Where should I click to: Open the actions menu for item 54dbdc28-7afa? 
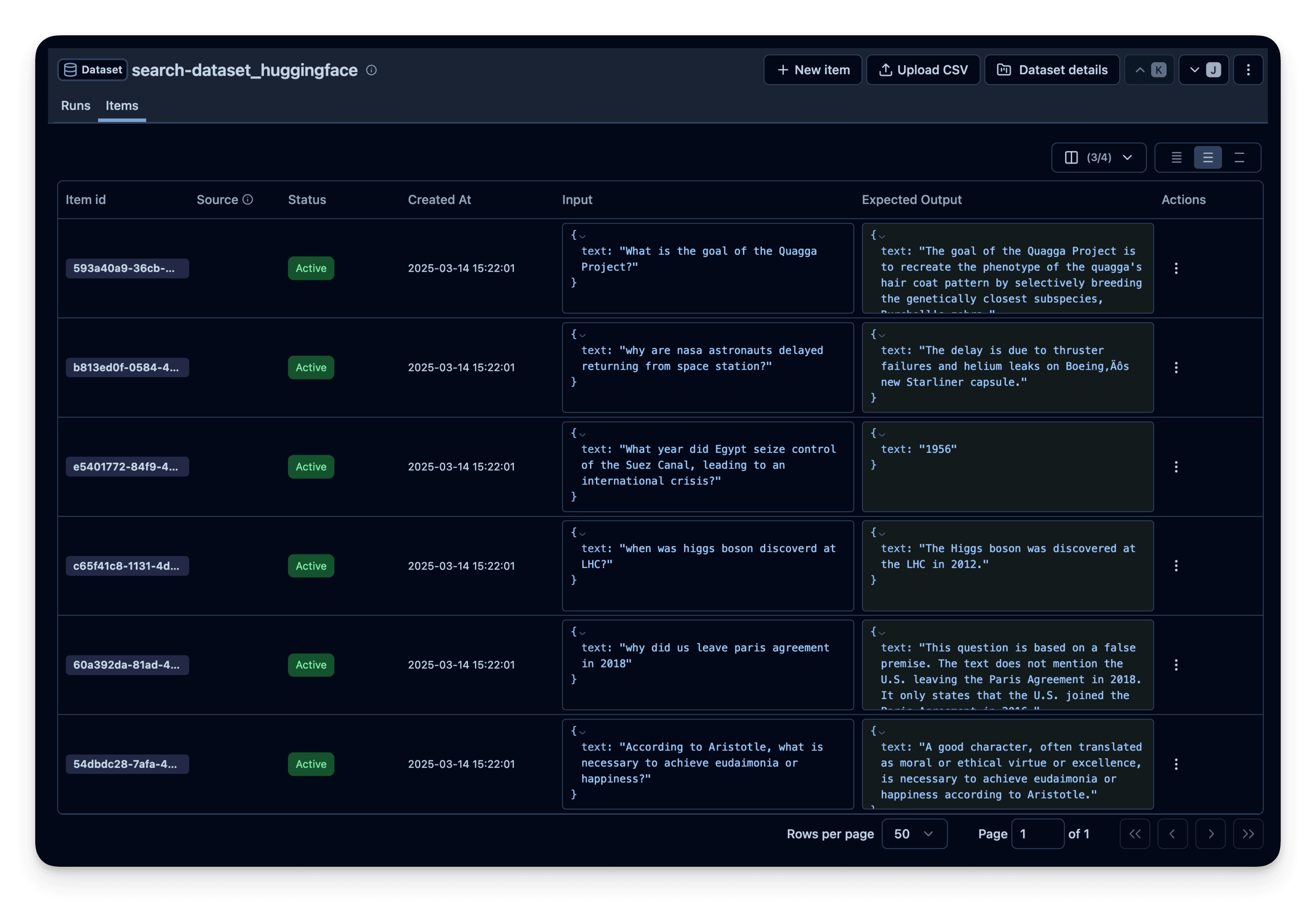point(1176,764)
